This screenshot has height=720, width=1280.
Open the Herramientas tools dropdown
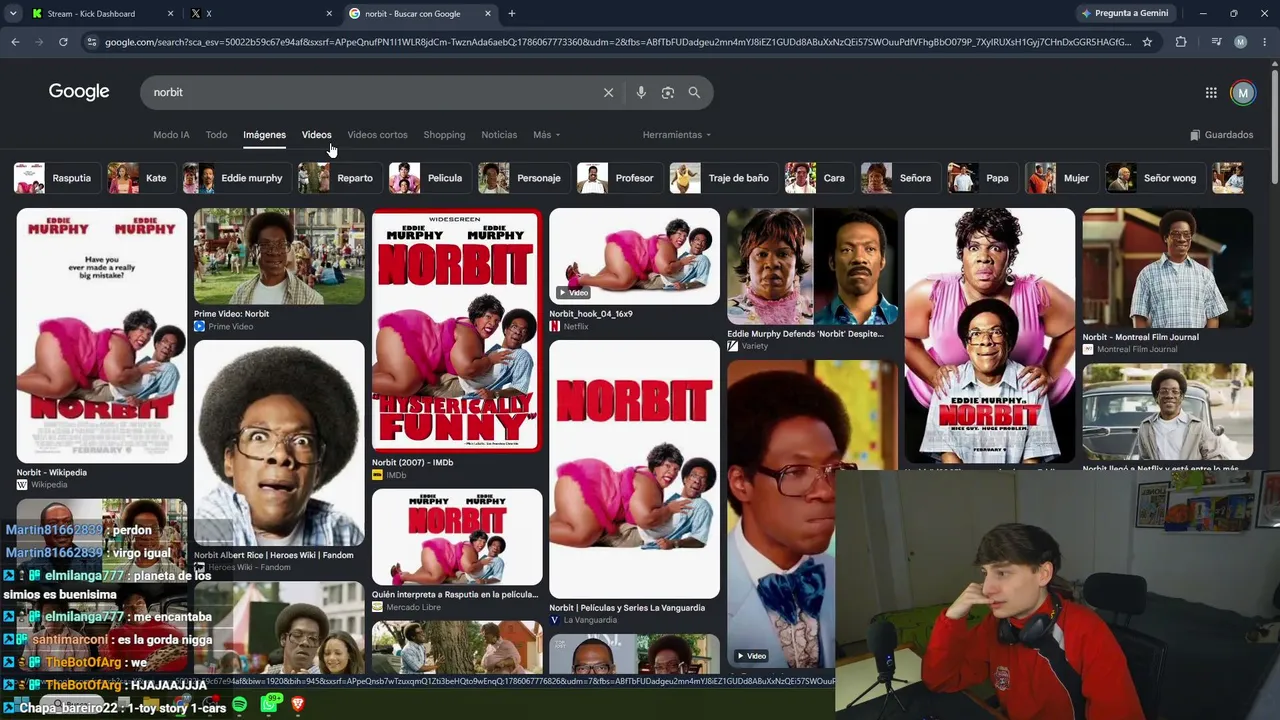point(677,135)
